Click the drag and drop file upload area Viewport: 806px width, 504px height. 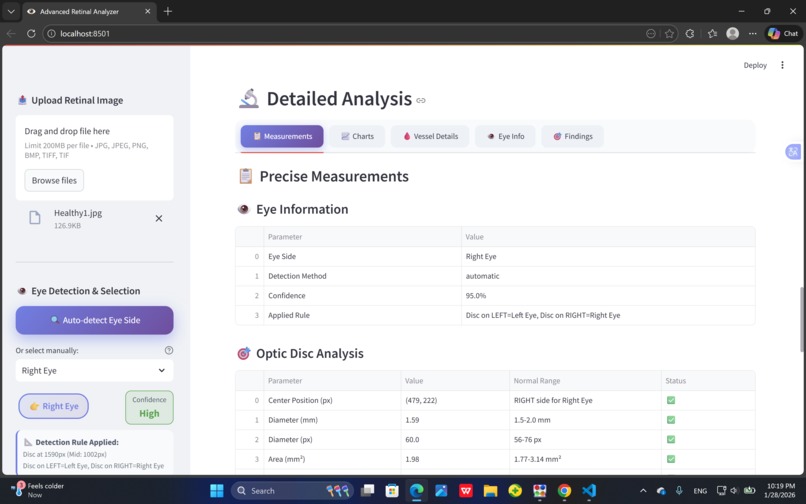point(95,157)
